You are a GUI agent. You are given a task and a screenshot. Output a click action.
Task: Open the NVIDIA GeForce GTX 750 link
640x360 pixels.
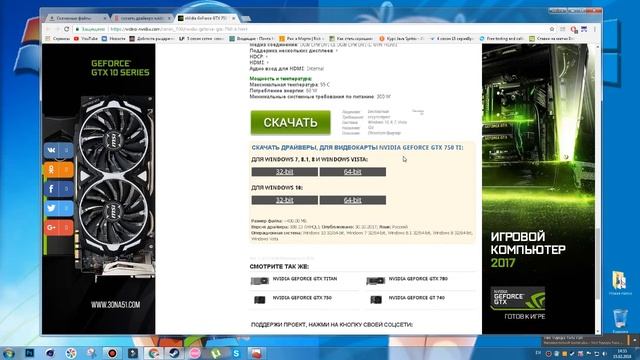[x=302, y=298]
